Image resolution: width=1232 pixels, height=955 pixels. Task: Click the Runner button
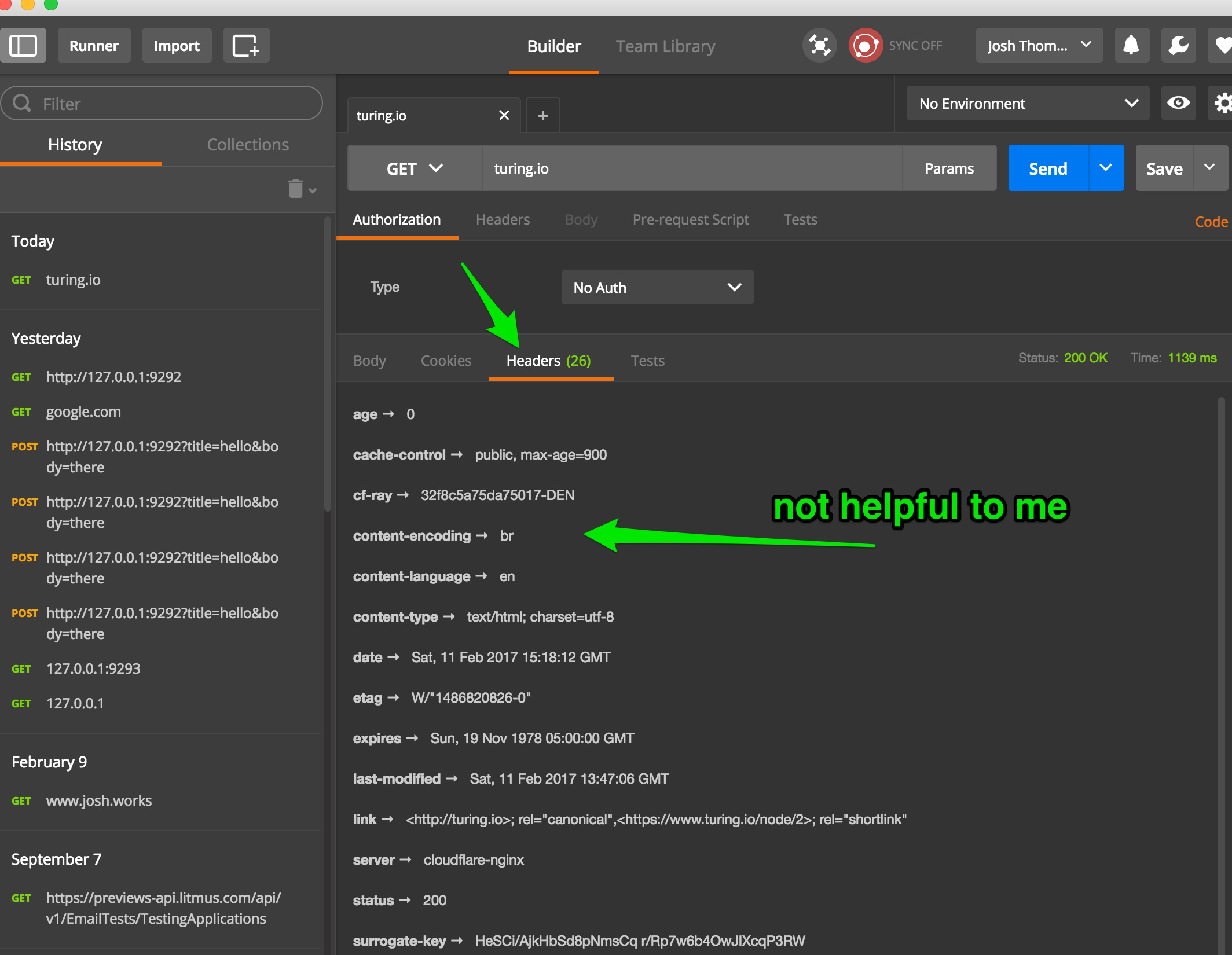(94, 45)
